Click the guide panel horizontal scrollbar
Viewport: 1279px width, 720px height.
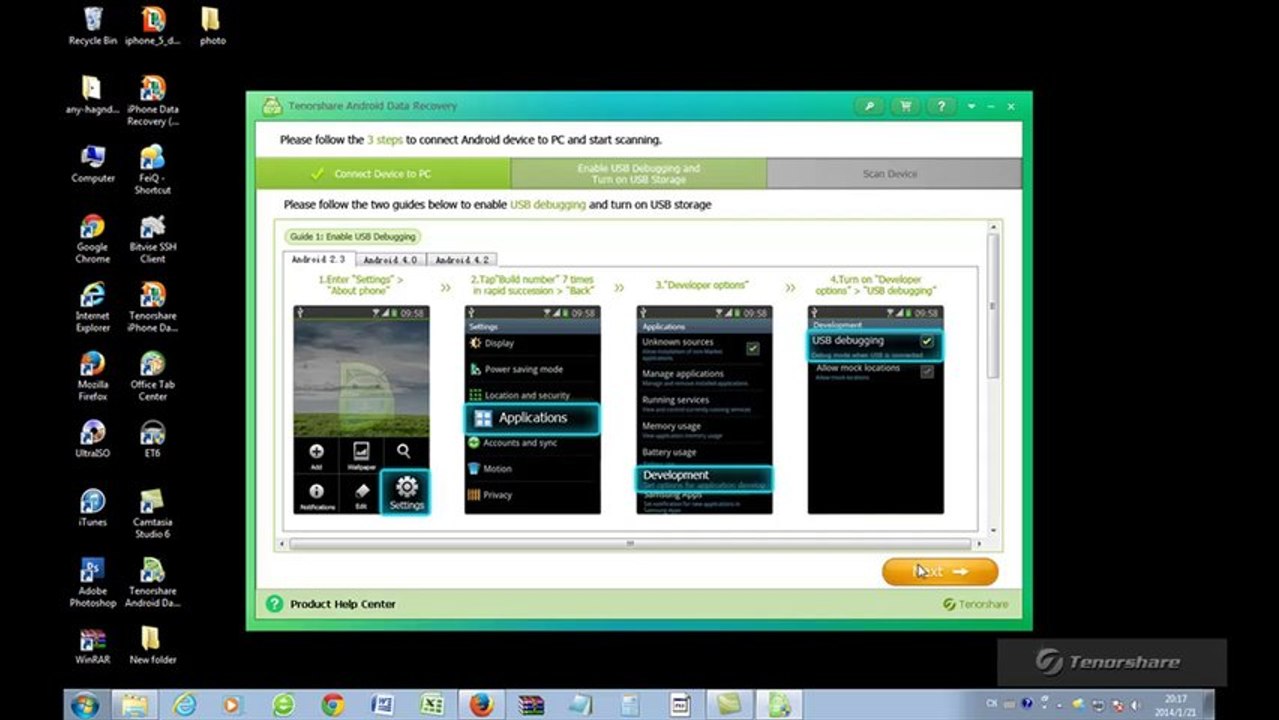(x=630, y=543)
